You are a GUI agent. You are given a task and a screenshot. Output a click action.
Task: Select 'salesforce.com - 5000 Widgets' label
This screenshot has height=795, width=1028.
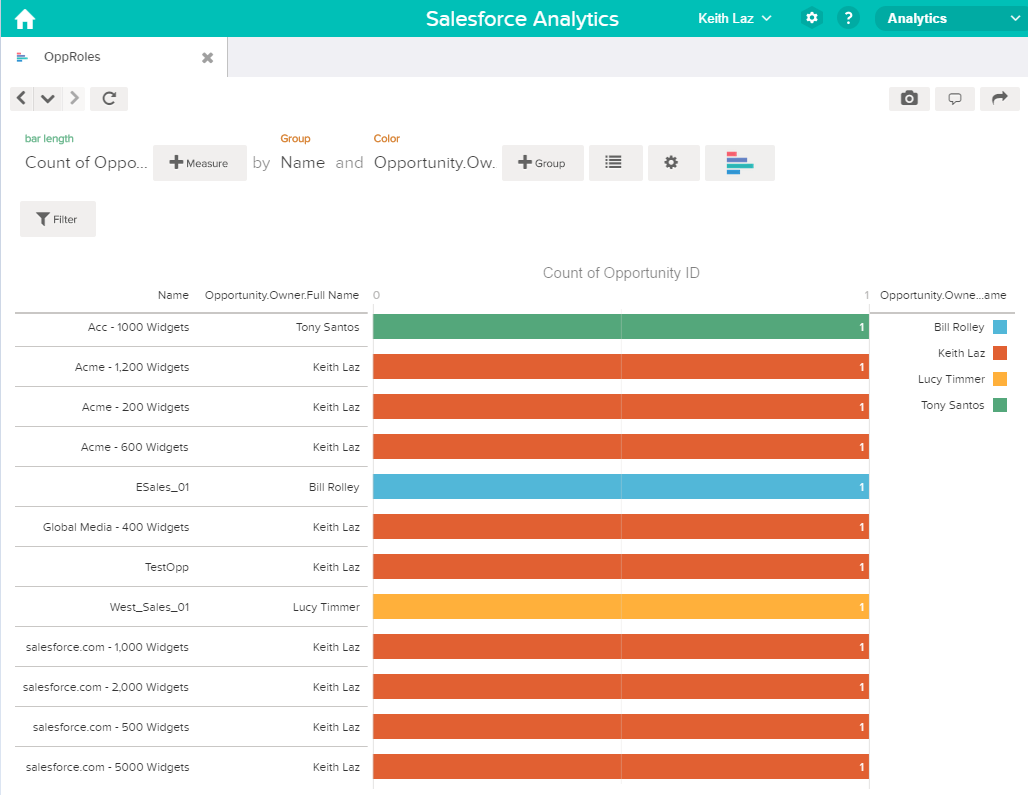point(108,767)
